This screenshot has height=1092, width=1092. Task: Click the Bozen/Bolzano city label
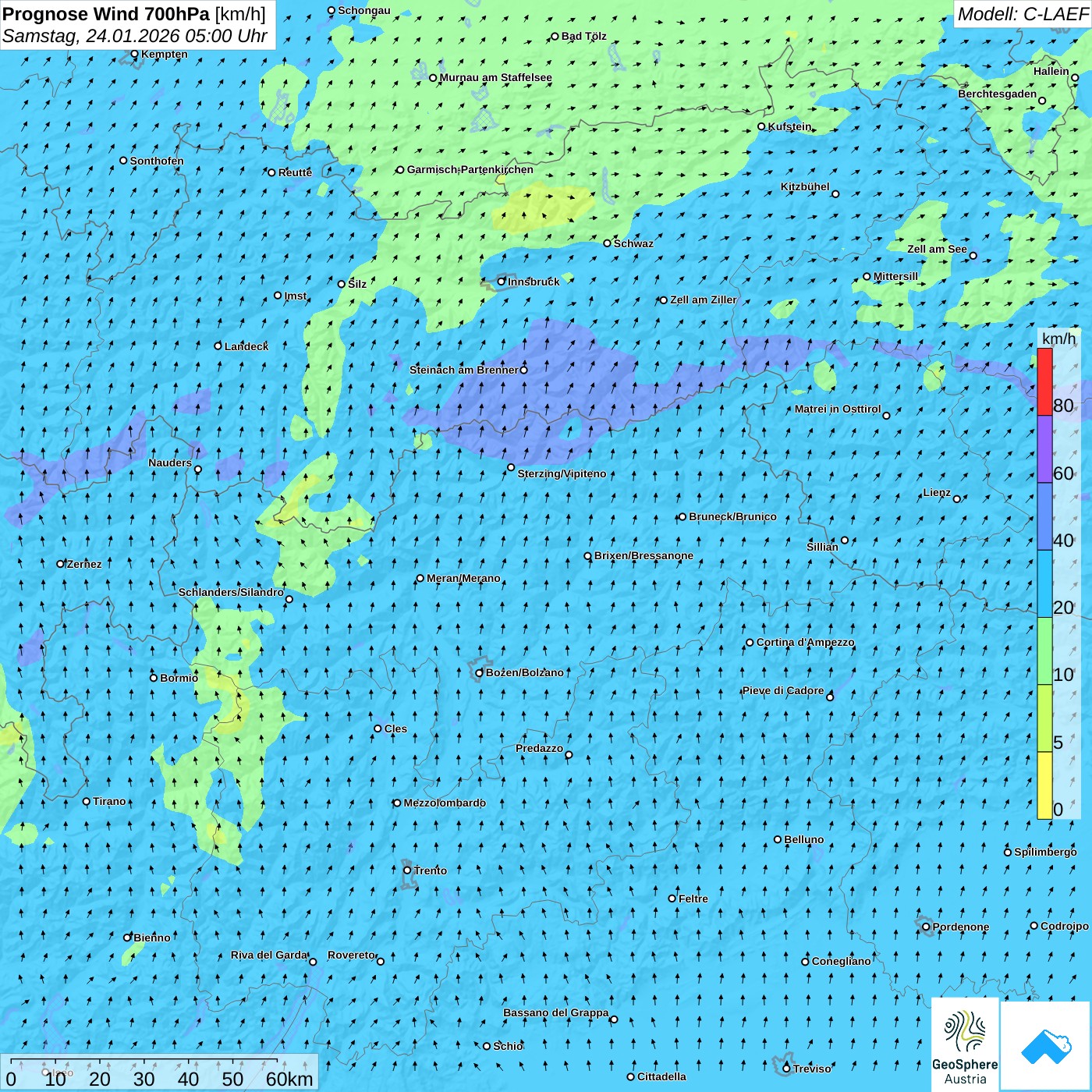click(524, 672)
